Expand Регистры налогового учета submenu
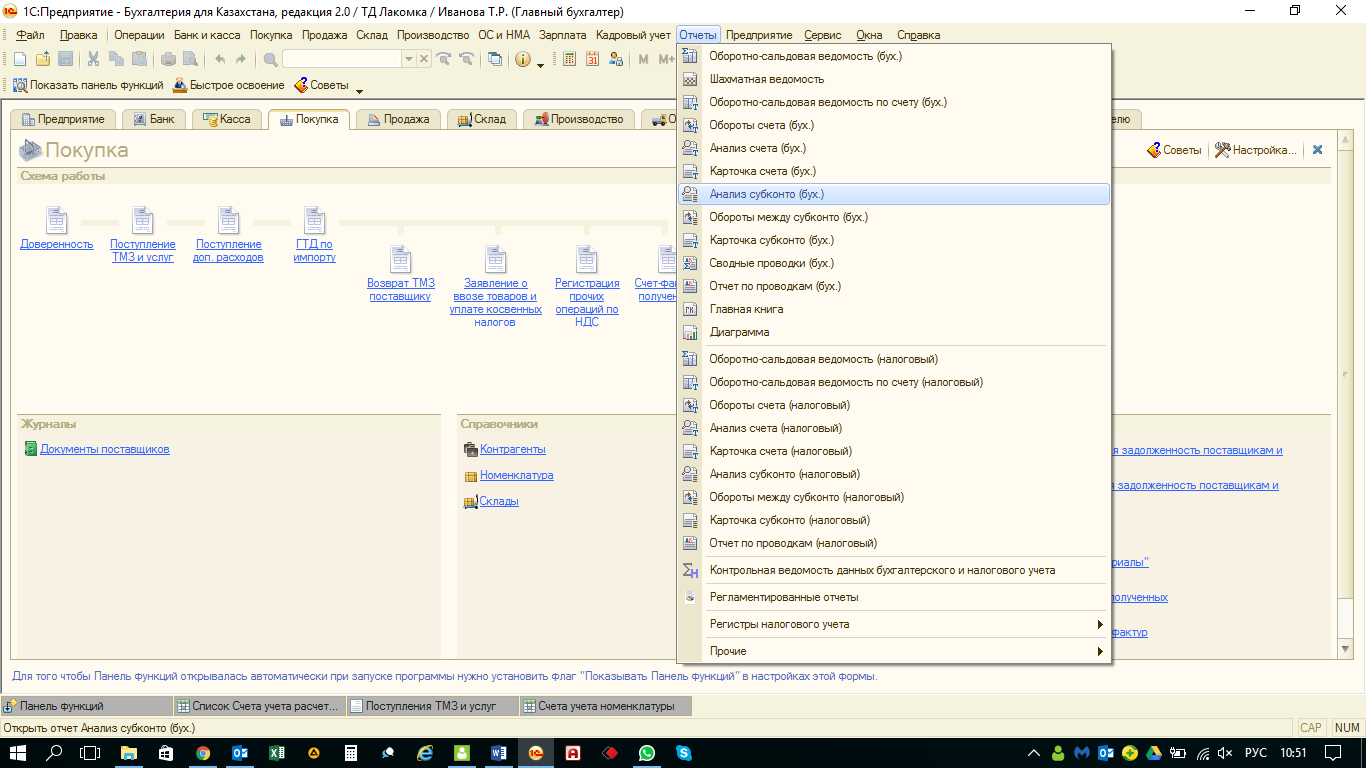The height and width of the screenshot is (768, 1366). pos(1100,624)
